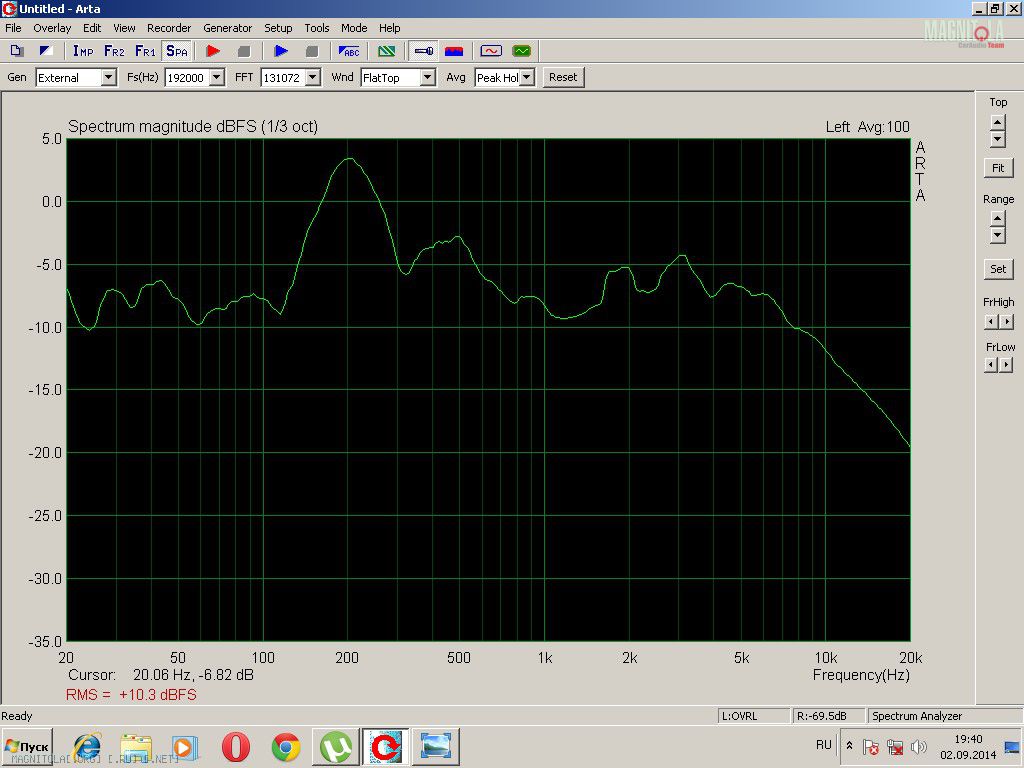This screenshot has height=768, width=1024.
Task: Click the Top up arrow stepper
Action: (998, 122)
